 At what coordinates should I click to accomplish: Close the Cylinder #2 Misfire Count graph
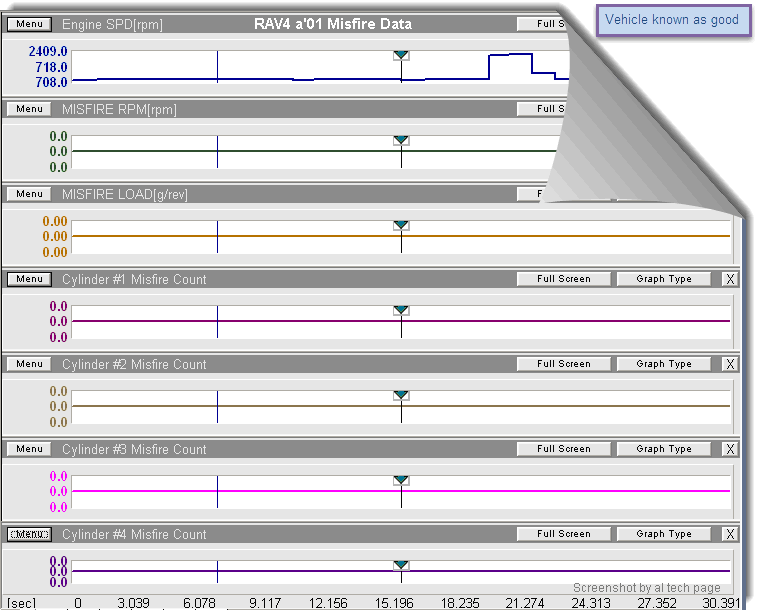(x=729, y=365)
